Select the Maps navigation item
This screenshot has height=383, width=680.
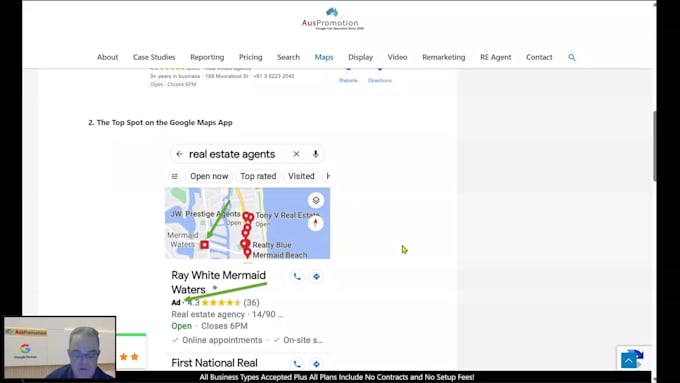point(324,57)
